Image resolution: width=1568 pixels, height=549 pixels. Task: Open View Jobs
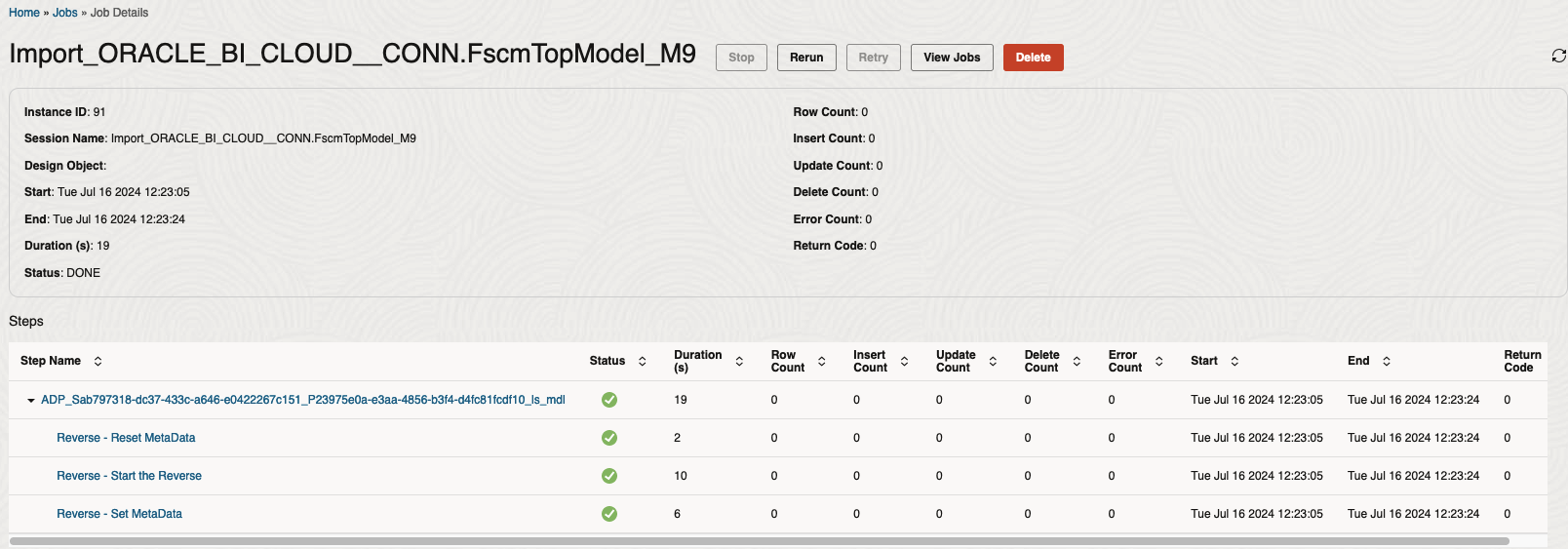tap(952, 58)
